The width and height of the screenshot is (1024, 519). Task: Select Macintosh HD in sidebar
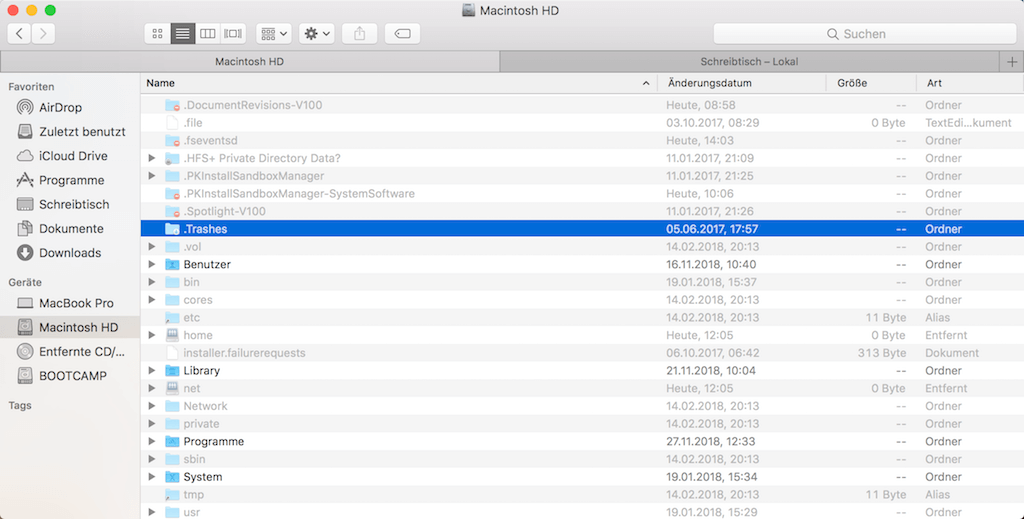(x=70, y=327)
